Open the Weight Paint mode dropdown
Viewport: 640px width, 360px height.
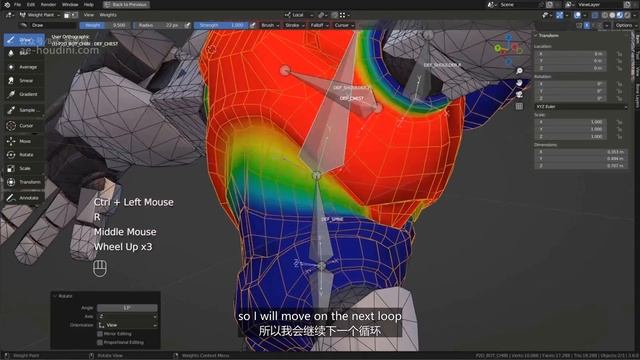[40, 15]
